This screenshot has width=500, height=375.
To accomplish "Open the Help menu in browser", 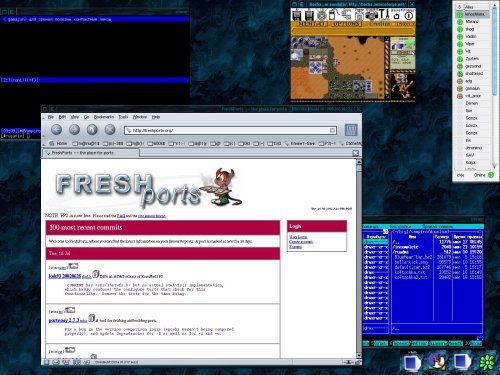I will [x=156, y=117].
